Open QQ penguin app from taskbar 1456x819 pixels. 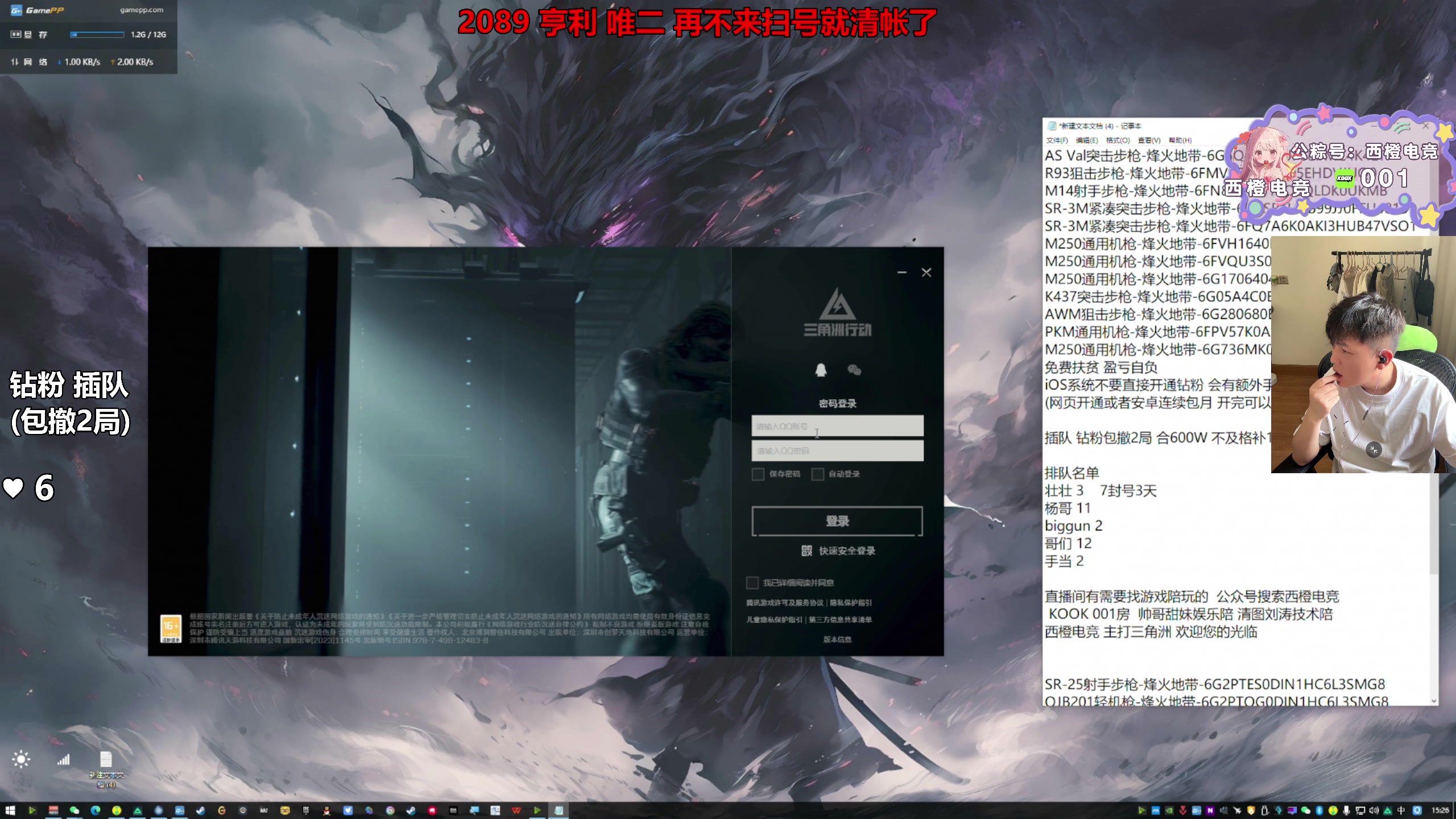pos(326,810)
